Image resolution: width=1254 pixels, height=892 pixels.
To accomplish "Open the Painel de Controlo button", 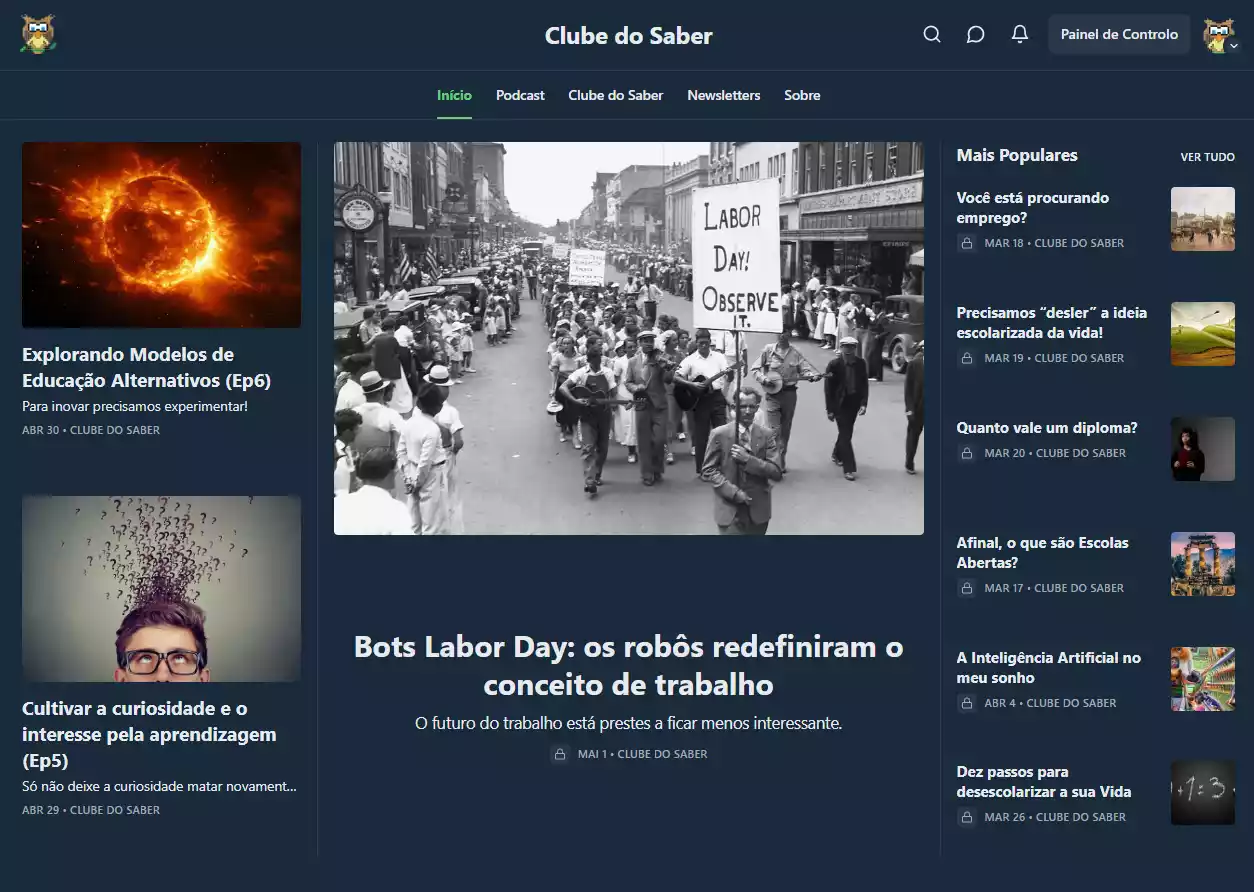I will (1119, 35).
